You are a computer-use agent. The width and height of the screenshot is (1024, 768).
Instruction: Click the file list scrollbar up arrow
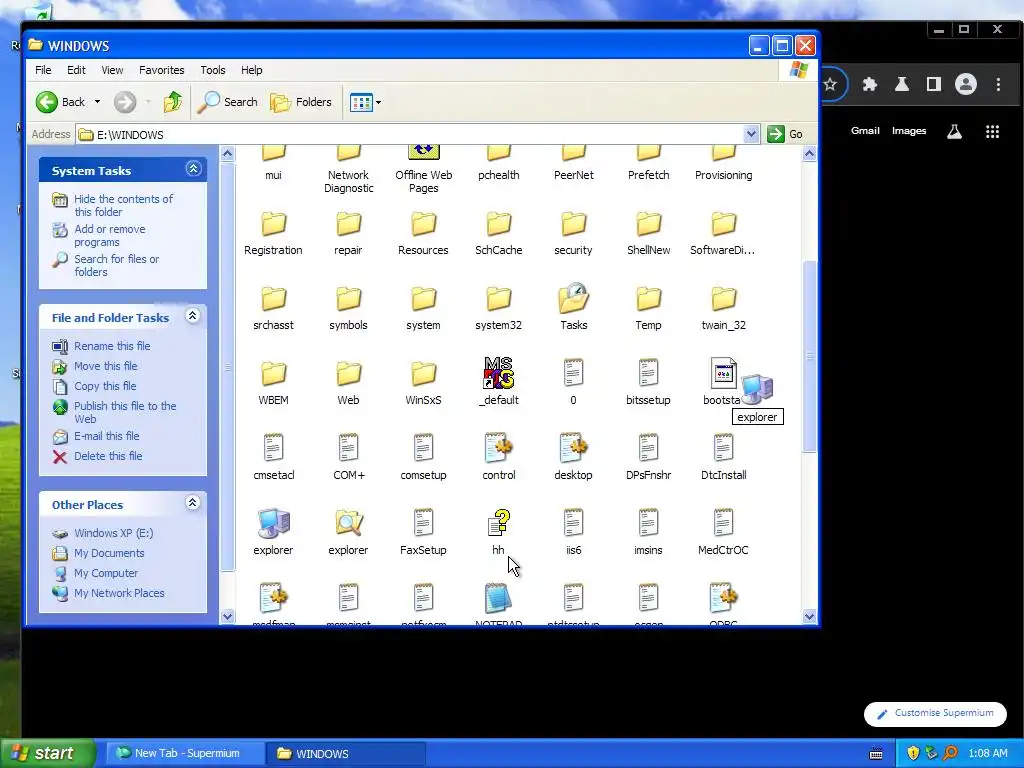(809, 154)
